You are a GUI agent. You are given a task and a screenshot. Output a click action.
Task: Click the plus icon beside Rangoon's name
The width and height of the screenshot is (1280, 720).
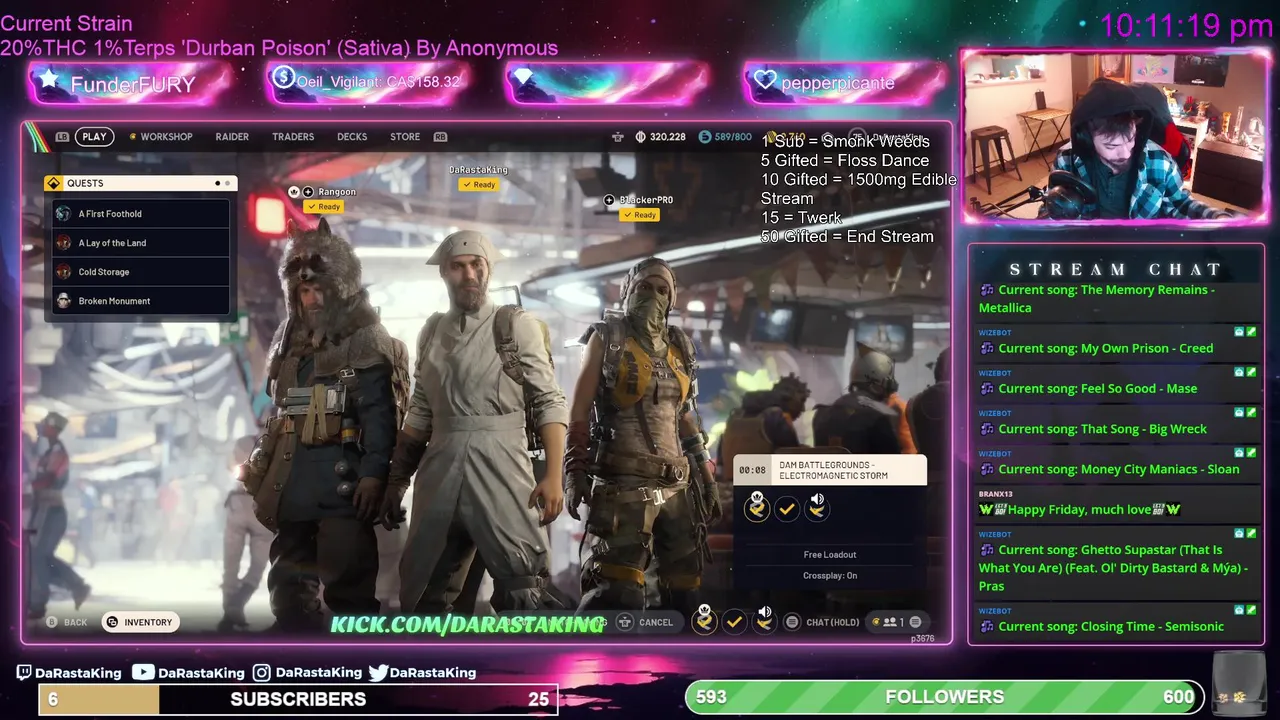click(308, 192)
